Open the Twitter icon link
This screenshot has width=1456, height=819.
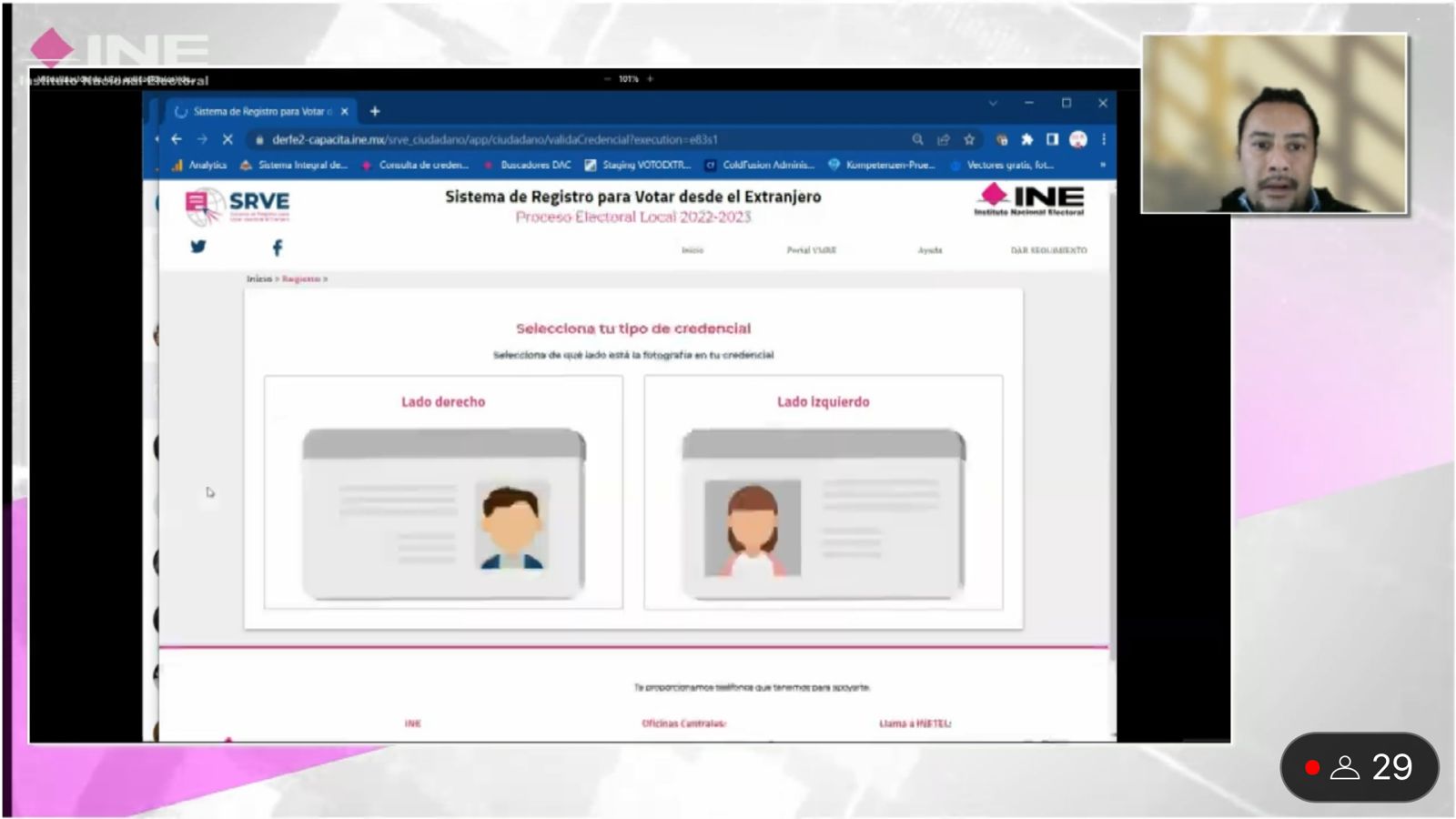click(198, 247)
